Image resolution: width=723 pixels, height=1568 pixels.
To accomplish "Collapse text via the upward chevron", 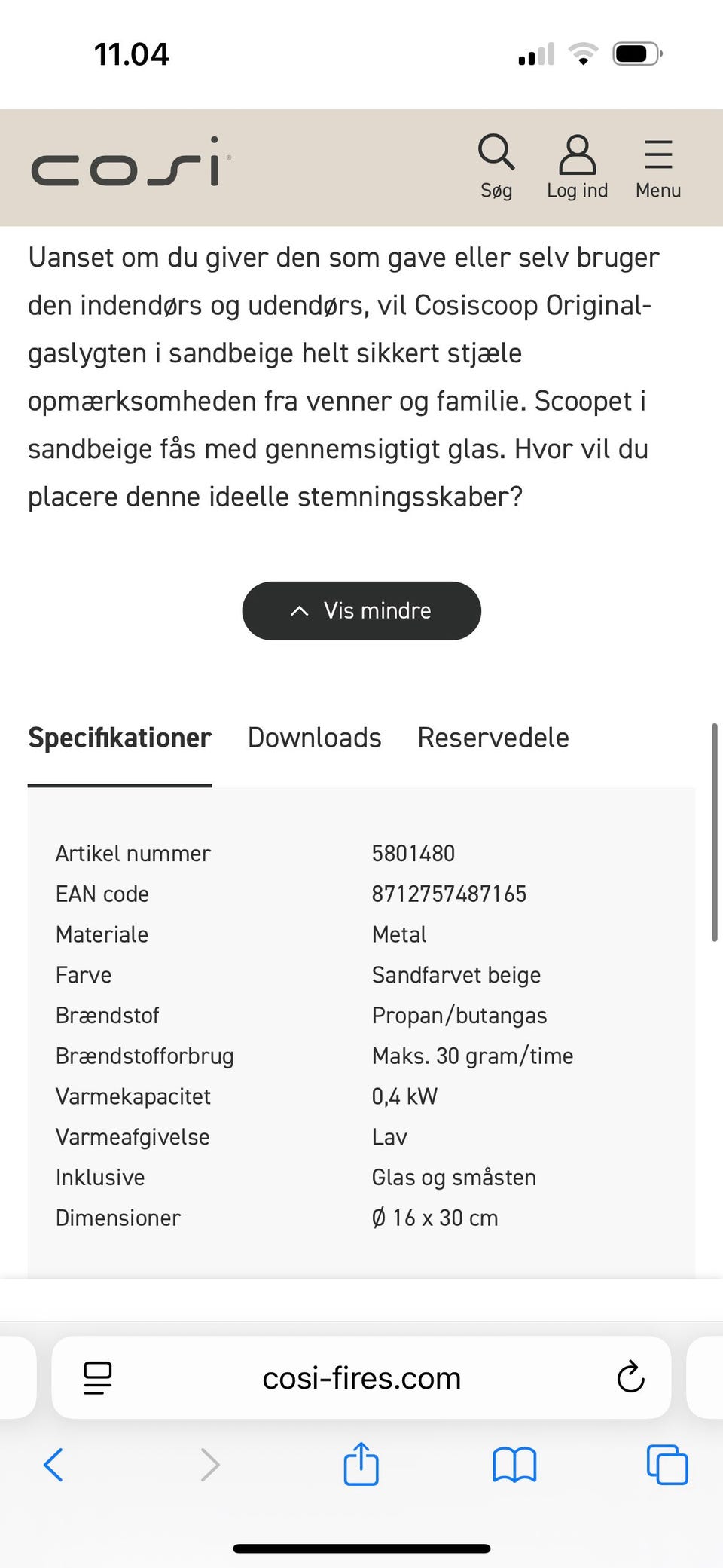I will coord(300,610).
